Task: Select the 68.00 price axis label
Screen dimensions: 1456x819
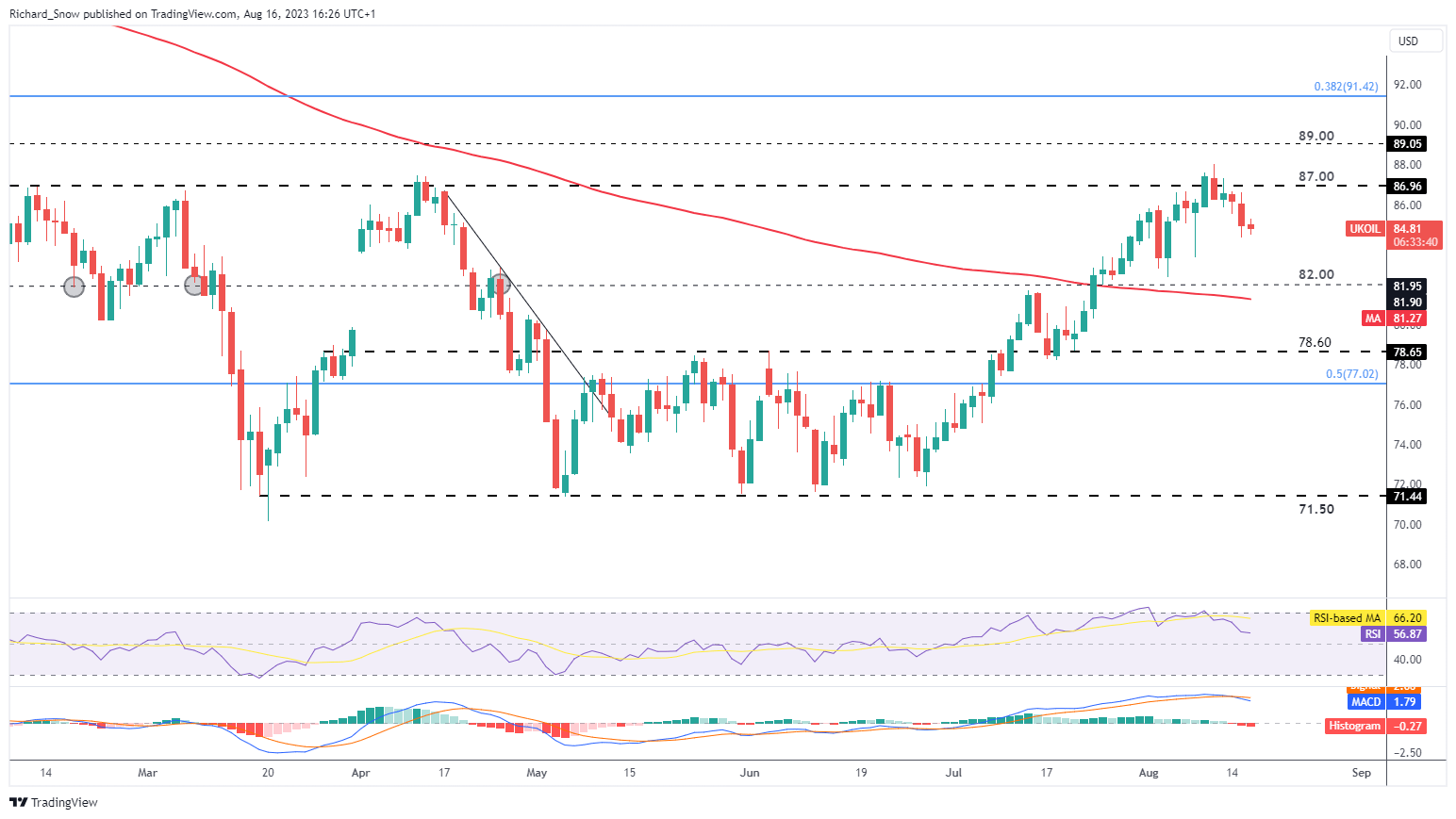Action: coord(1407,565)
